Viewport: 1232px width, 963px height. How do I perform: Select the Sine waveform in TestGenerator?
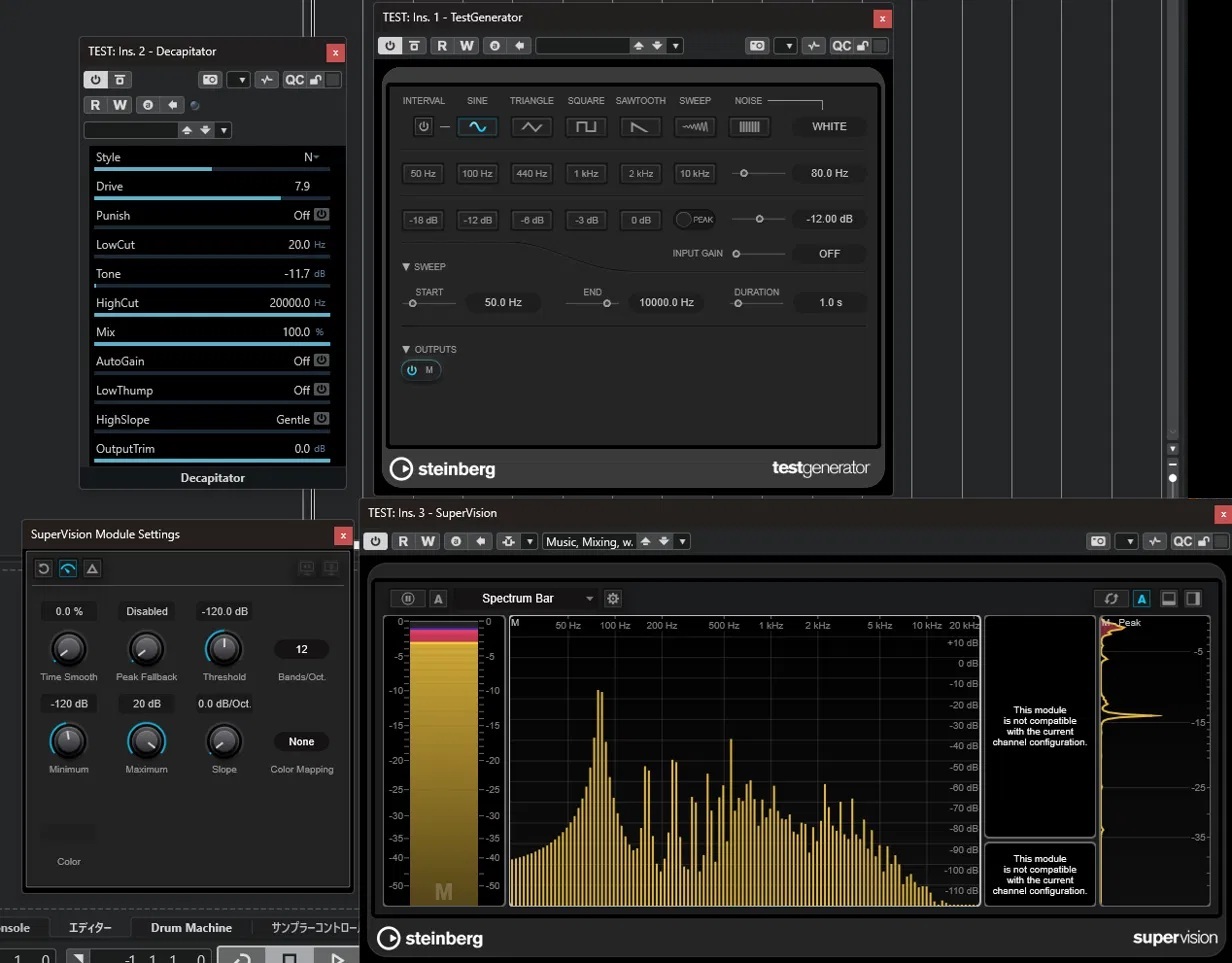pyautogui.click(x=477, y=127)
